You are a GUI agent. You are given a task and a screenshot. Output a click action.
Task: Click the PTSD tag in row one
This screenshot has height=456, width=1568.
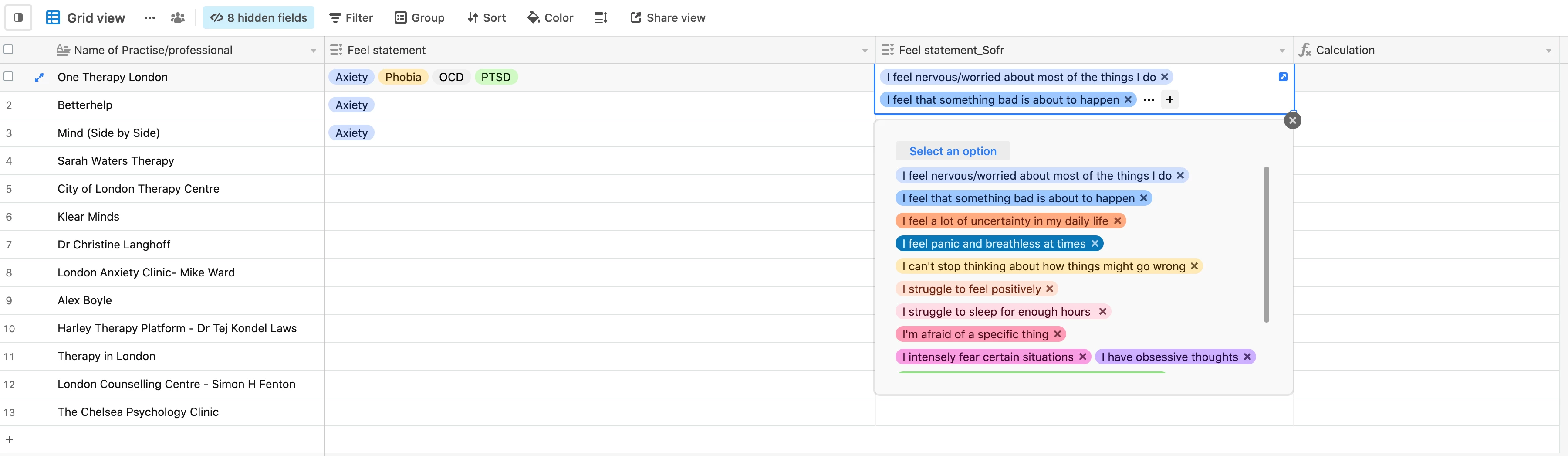496,77
